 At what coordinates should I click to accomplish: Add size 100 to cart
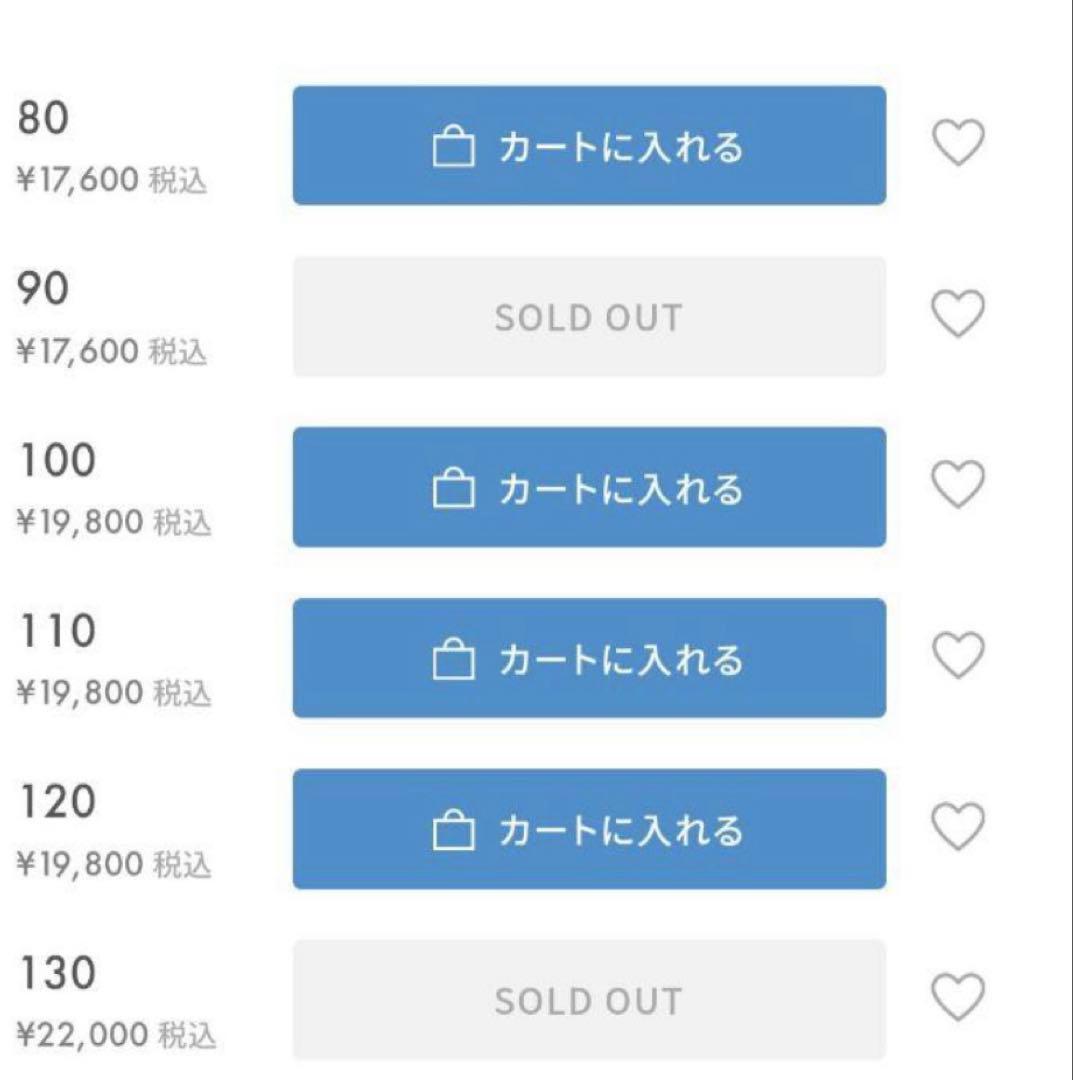tap(589, 487)
